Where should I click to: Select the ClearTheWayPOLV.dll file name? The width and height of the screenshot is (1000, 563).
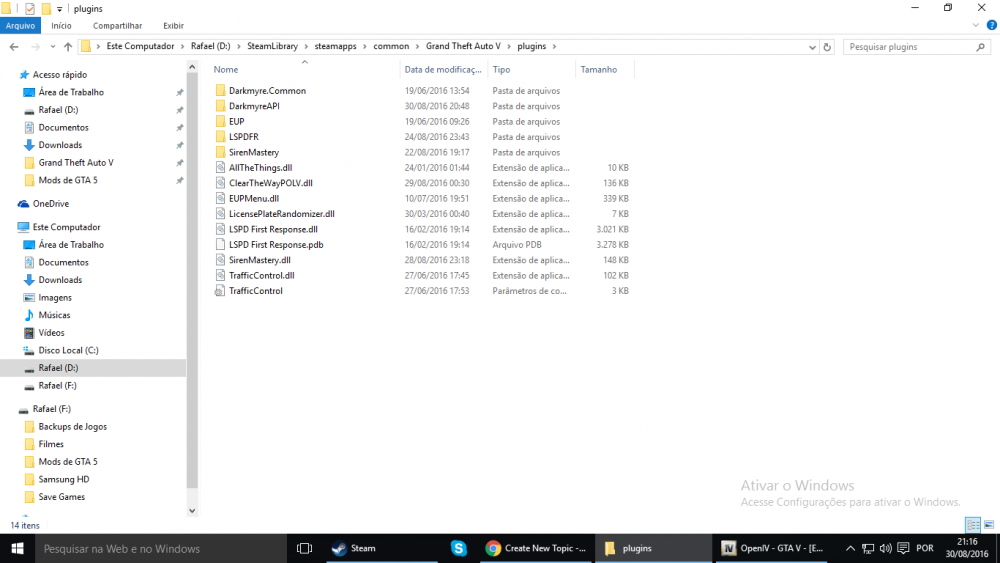tap(270, 183)
